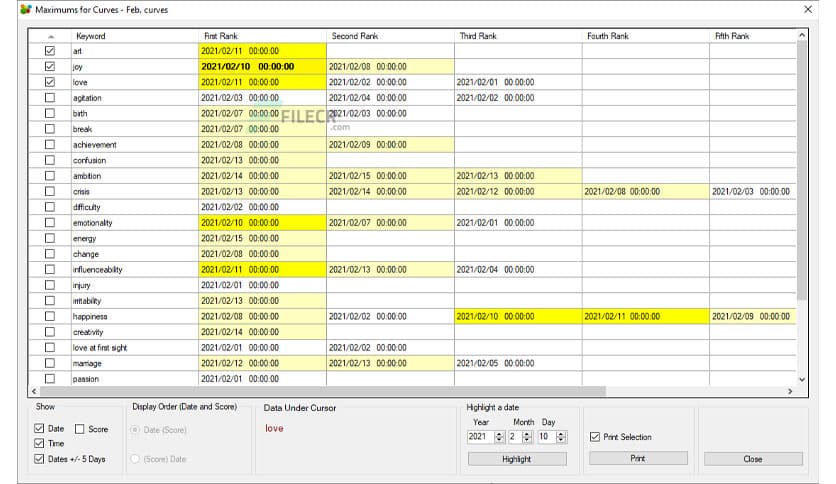
Task: Click the Day input field
Action: pos(546,437)
